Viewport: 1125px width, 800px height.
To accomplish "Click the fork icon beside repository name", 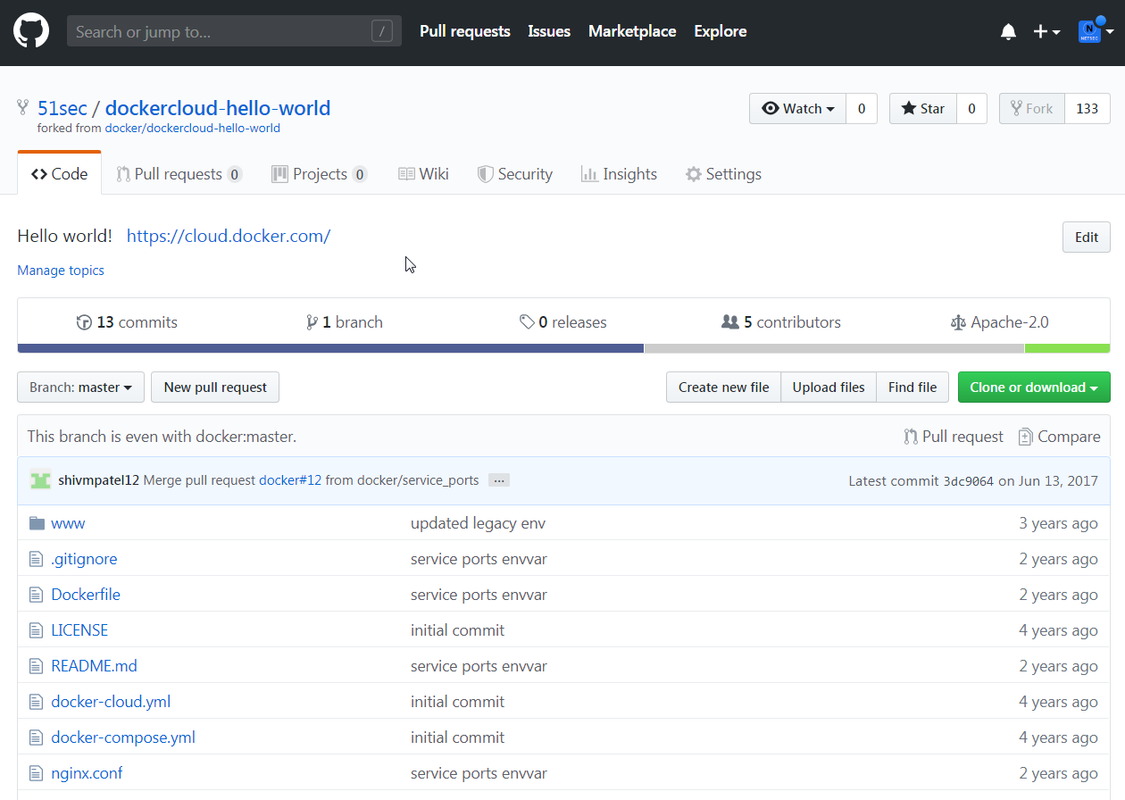I will pyautogui.click(x=23, y=108).
